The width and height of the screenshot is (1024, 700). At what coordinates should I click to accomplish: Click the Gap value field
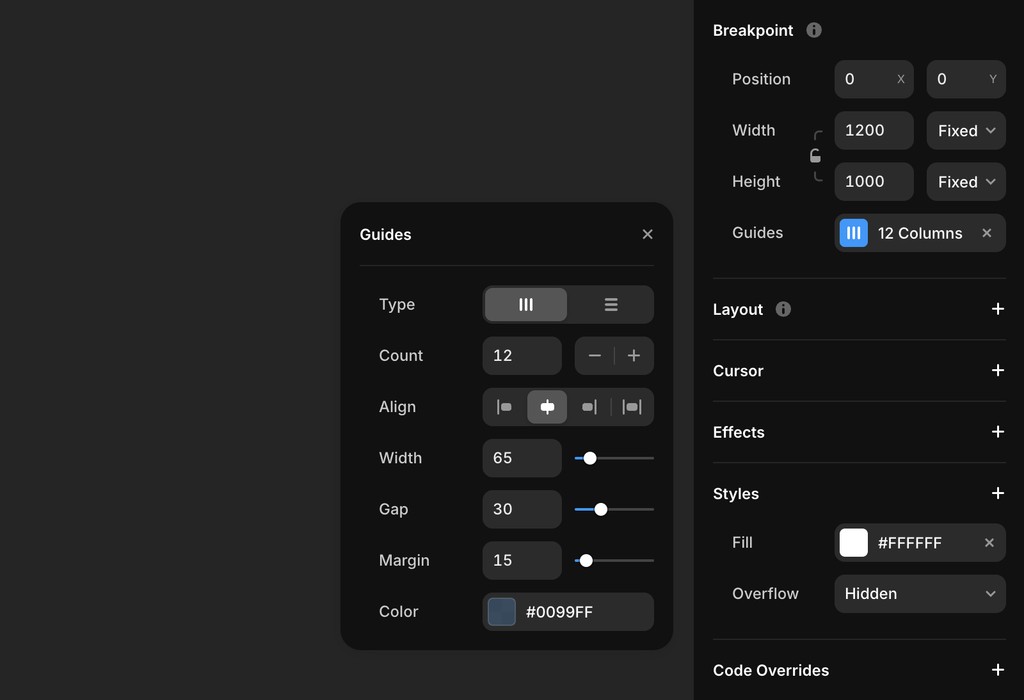click(522, 509)
